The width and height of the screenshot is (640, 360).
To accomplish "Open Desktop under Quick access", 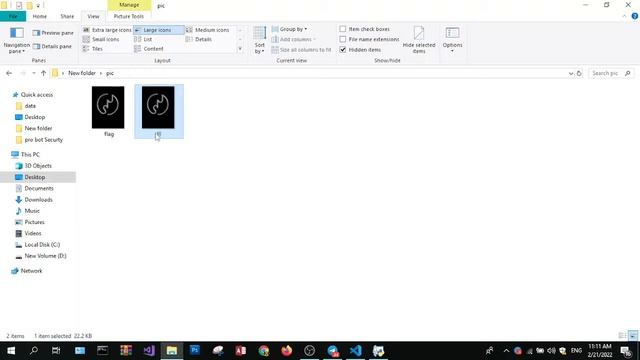I will [34, 117].
